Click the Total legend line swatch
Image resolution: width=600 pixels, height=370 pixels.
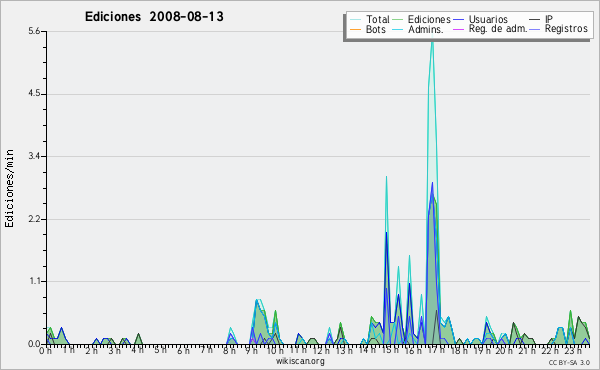355,20
